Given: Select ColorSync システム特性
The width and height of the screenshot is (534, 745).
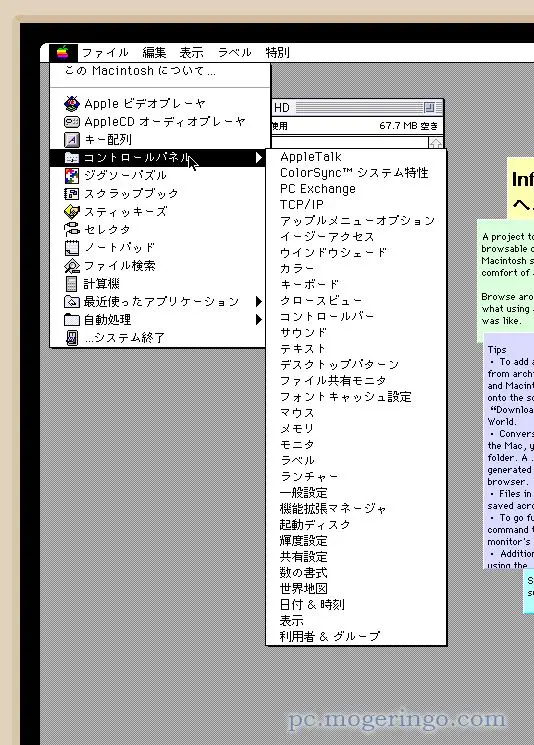Looking at the screenshot, I should [x=356, y=173].
